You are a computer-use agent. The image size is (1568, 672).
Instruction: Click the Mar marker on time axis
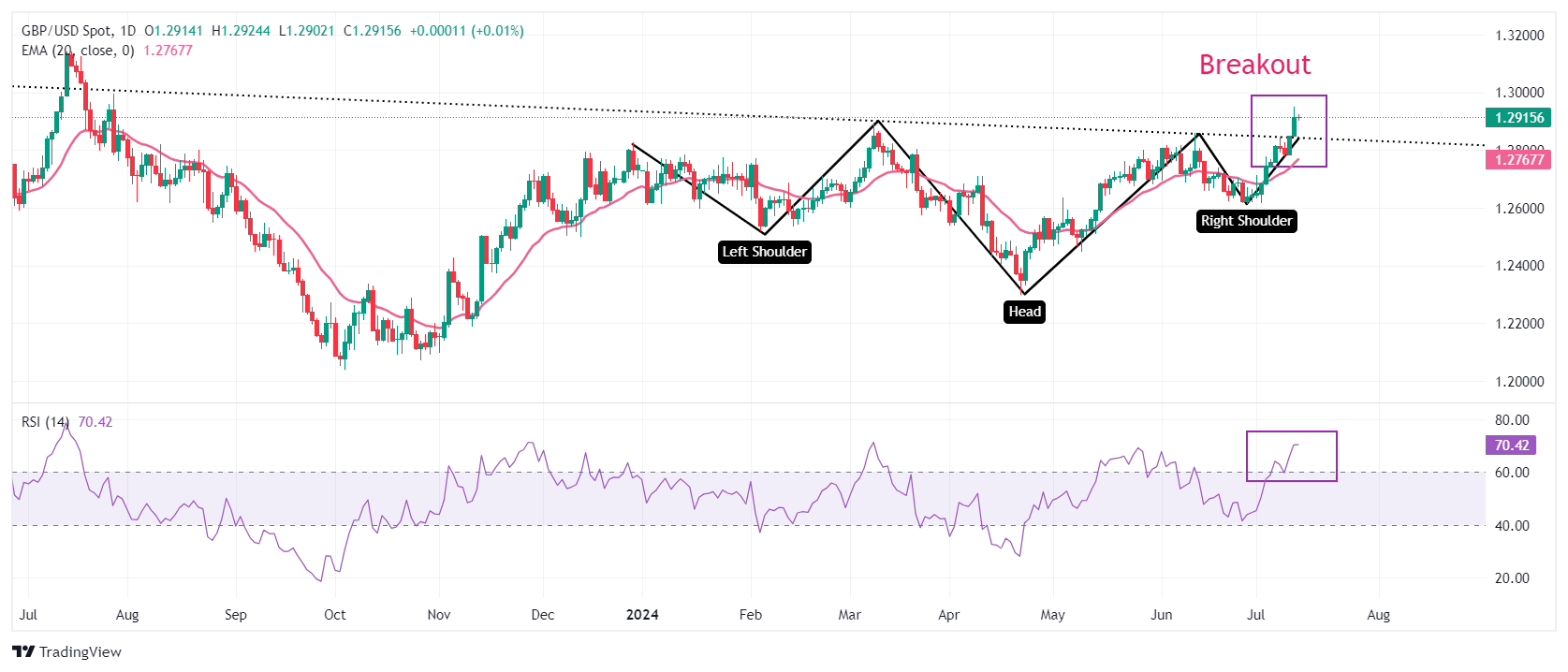849,615
